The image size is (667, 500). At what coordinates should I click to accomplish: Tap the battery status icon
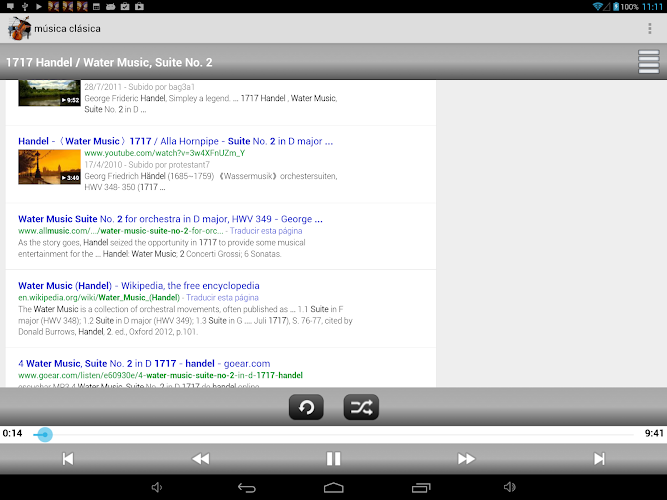click(x=616, y=6)
